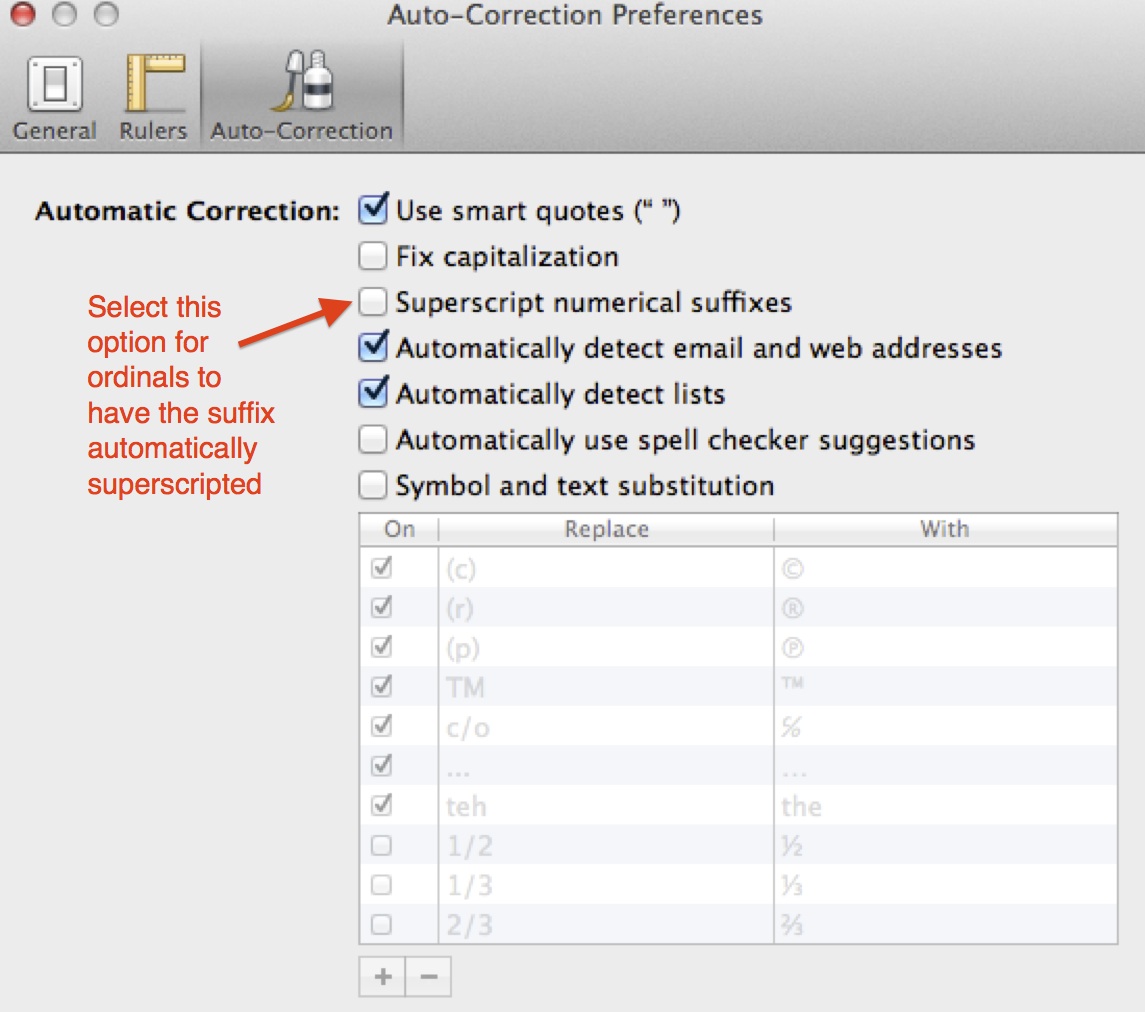The height and width of the screenshot is (1012, 1145).
Task: Open the Rulers preferences pane
Action: pyautogui.click(x=153, y=98)
